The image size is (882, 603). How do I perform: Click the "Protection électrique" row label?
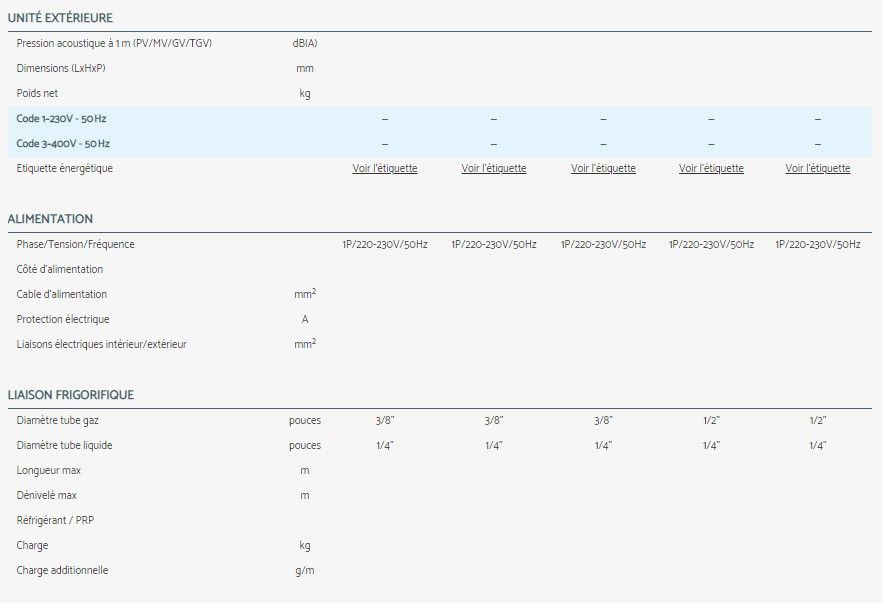pyautogui.click(x=63, y=319)
